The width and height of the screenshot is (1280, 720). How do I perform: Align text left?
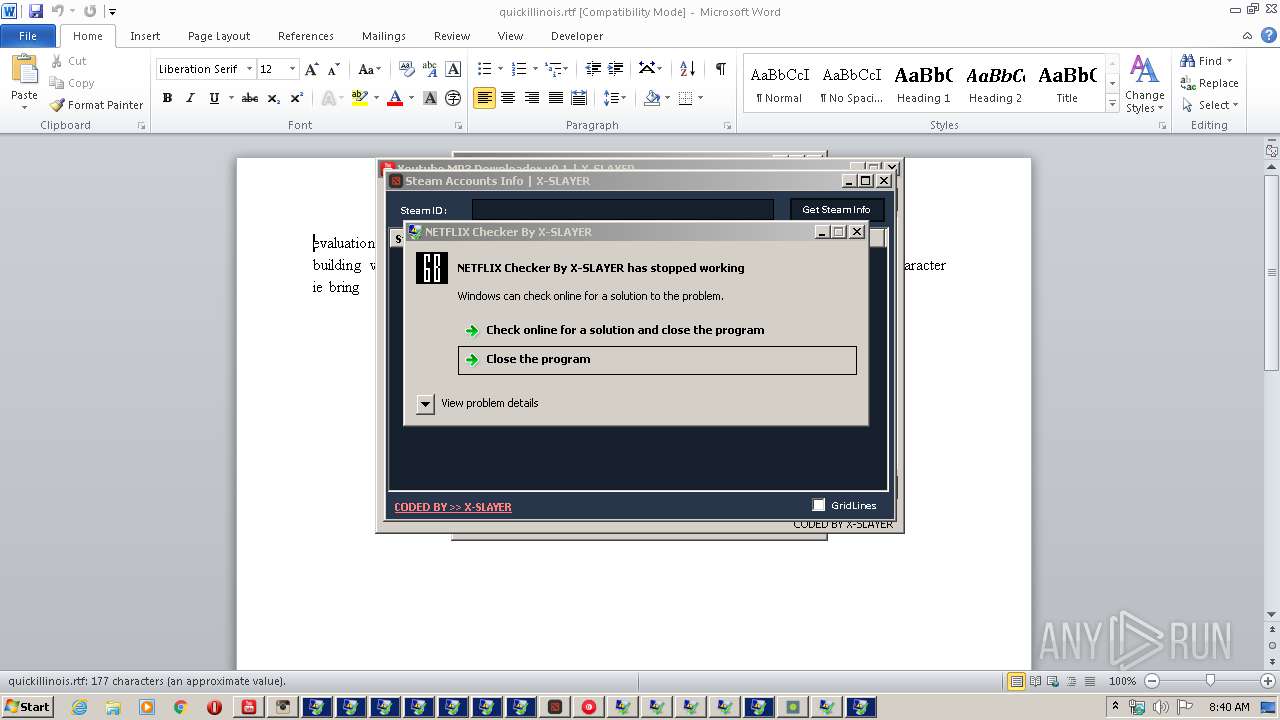[485, 98]
